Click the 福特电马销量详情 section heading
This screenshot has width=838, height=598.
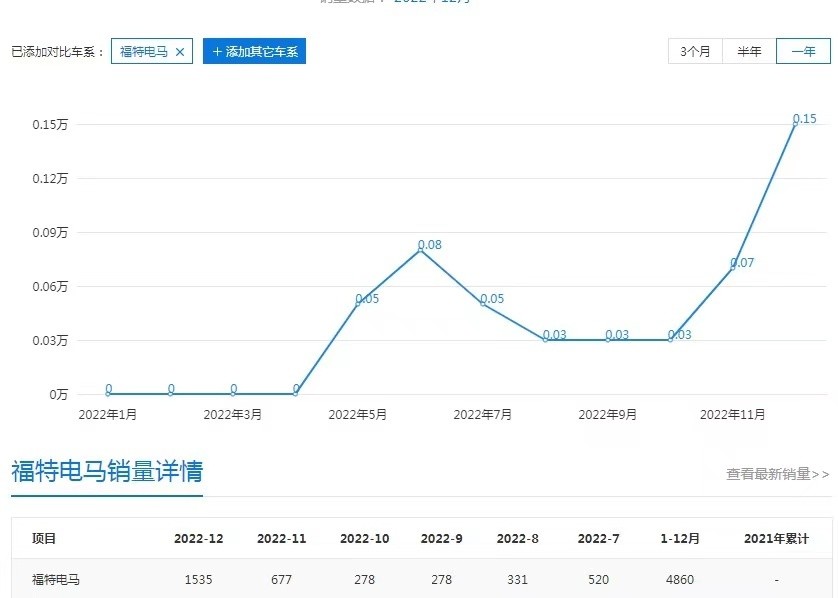[107, 471]
